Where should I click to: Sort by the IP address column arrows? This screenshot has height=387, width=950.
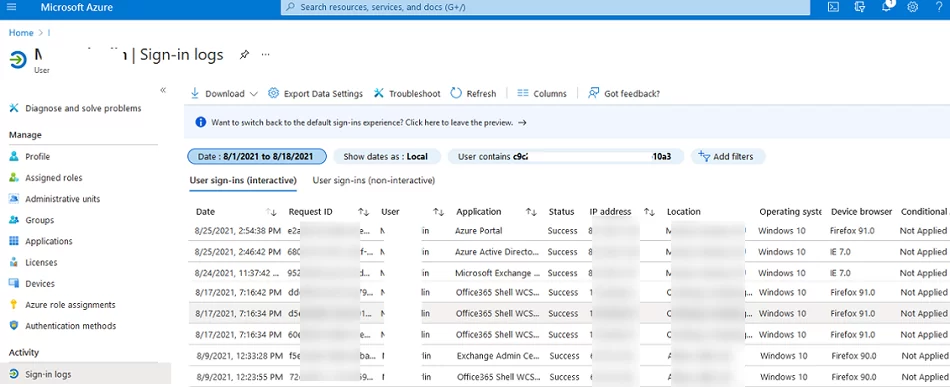click(x=649, y=212)
